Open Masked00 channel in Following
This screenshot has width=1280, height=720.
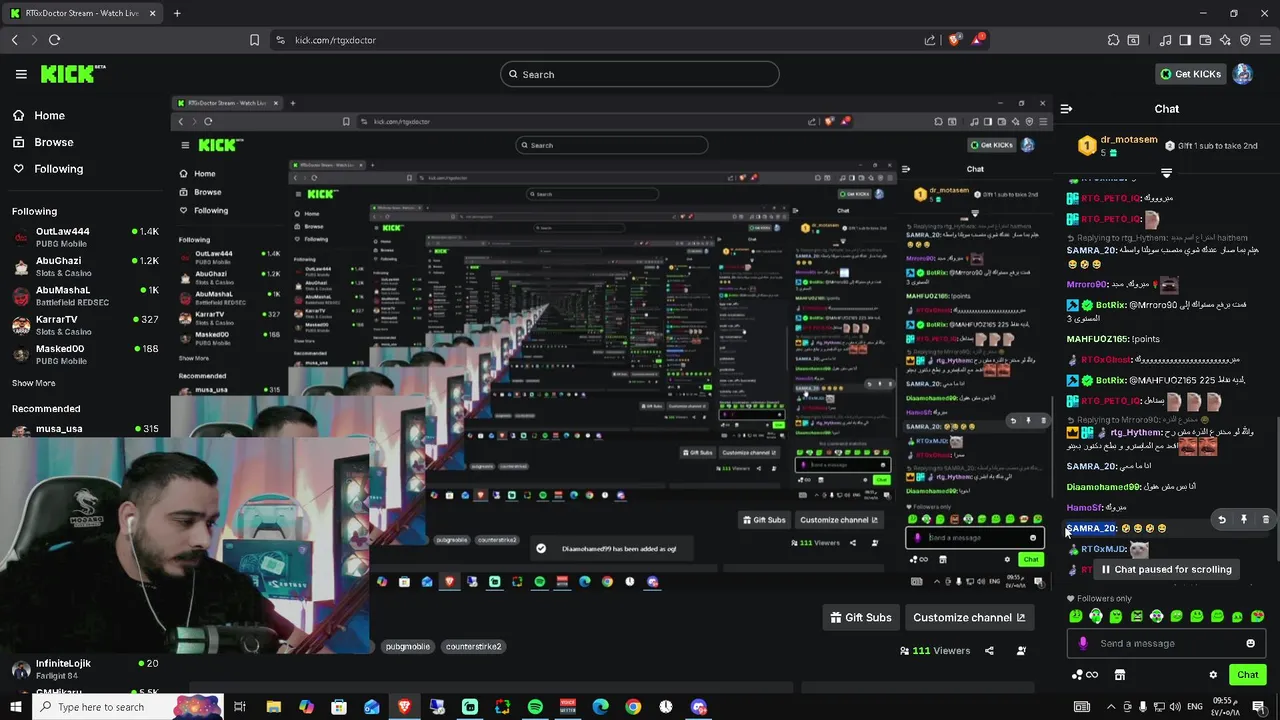pyautogui.click(x=85, y=353)
